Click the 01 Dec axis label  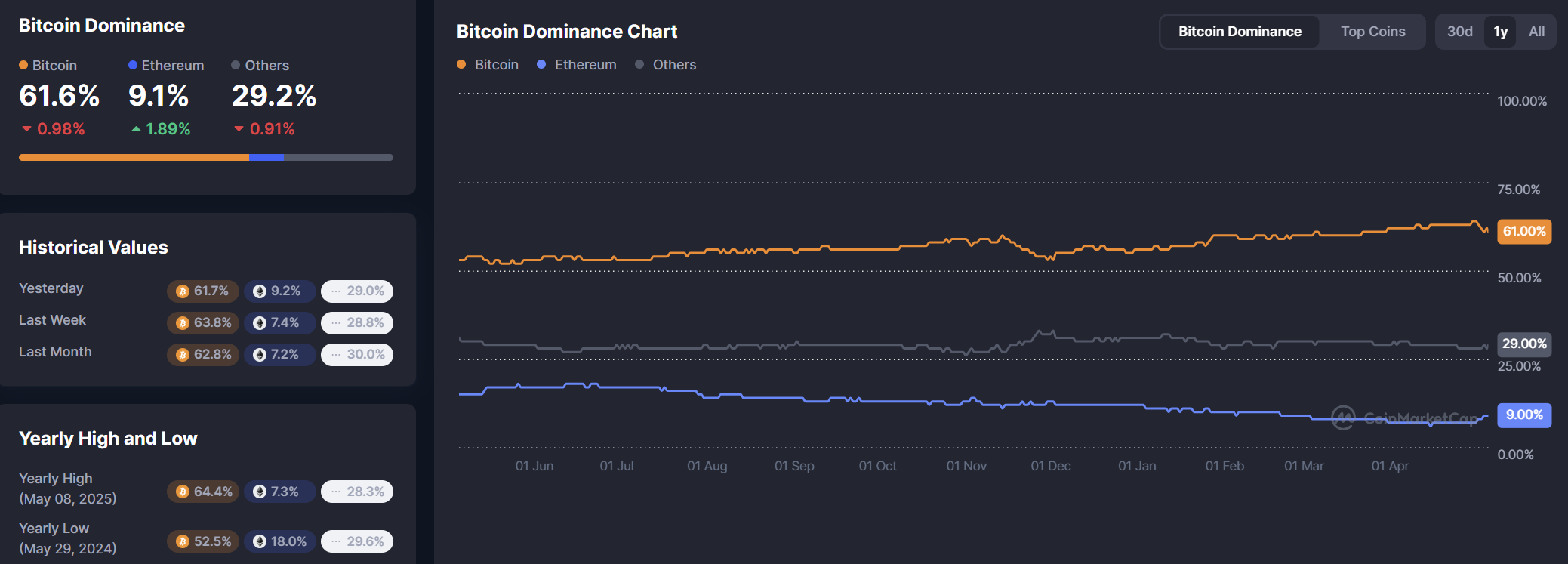point(1051,467)
